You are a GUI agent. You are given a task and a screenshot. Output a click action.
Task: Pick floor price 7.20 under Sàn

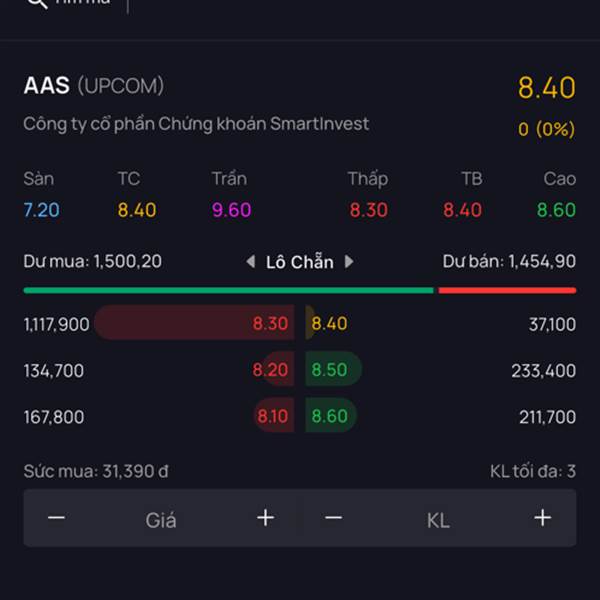41,210
